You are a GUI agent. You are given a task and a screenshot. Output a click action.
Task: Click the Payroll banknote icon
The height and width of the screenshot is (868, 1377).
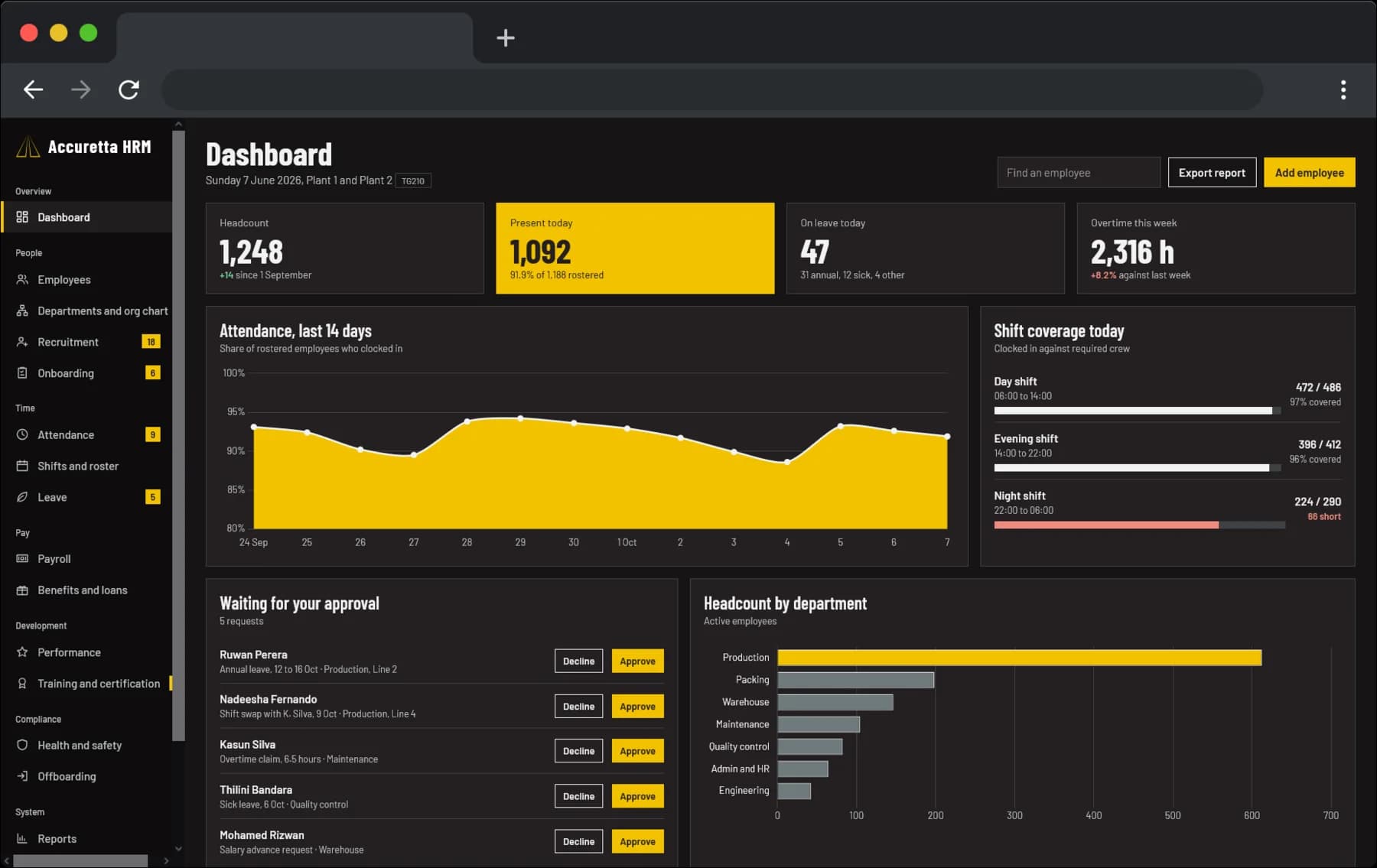point(22,559)
